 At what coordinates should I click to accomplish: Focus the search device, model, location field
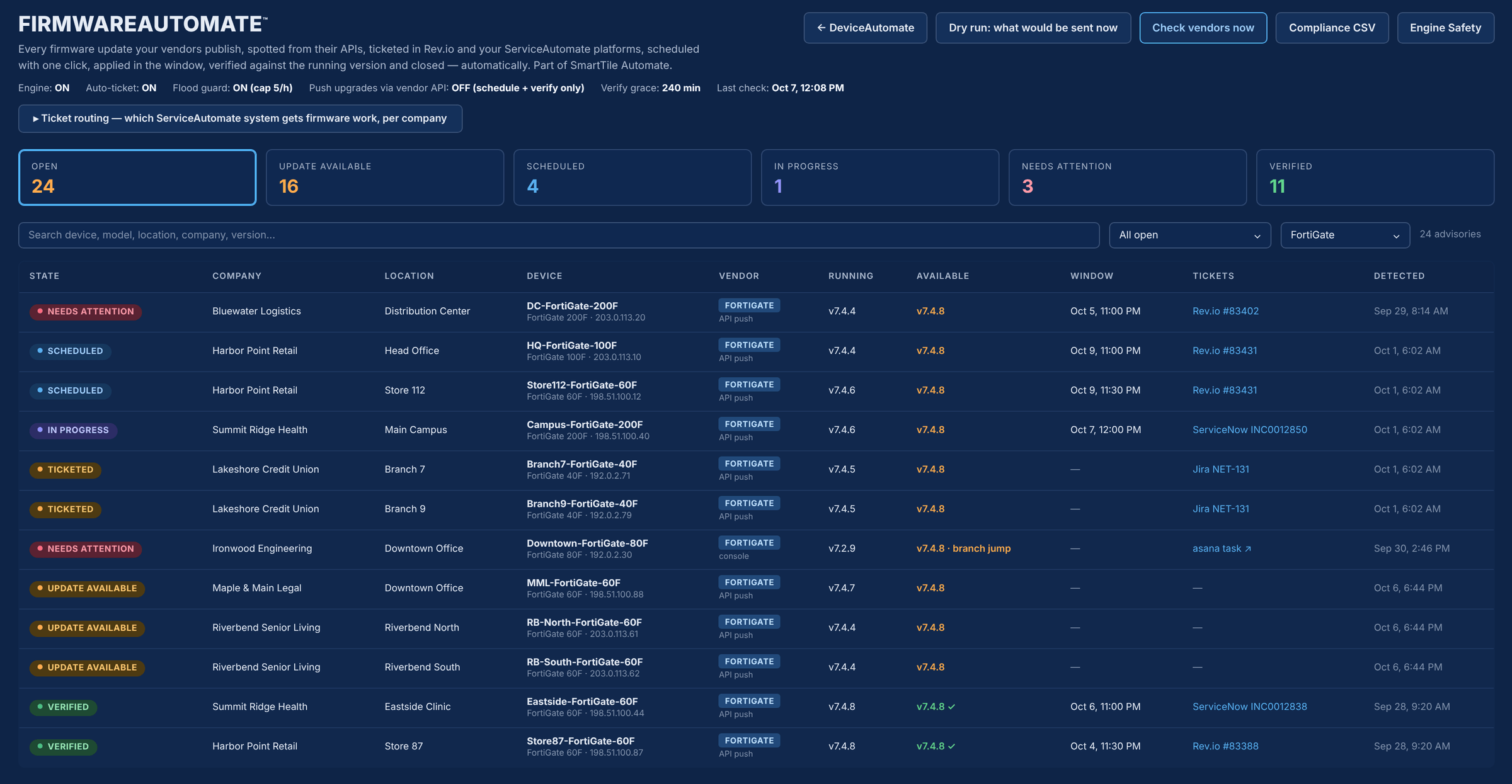coord(559,235)
